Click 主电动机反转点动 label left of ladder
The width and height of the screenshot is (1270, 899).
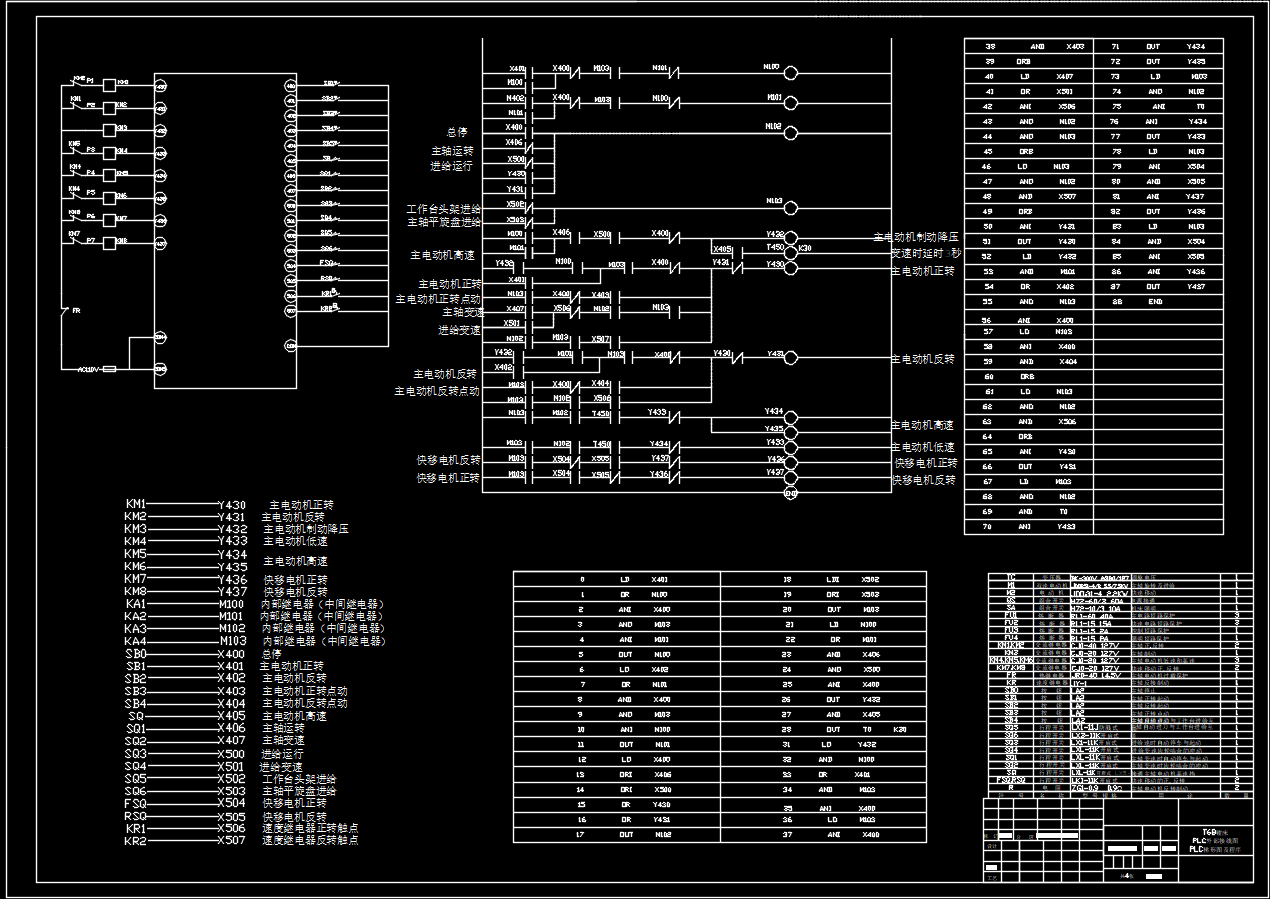pos(437,391)
